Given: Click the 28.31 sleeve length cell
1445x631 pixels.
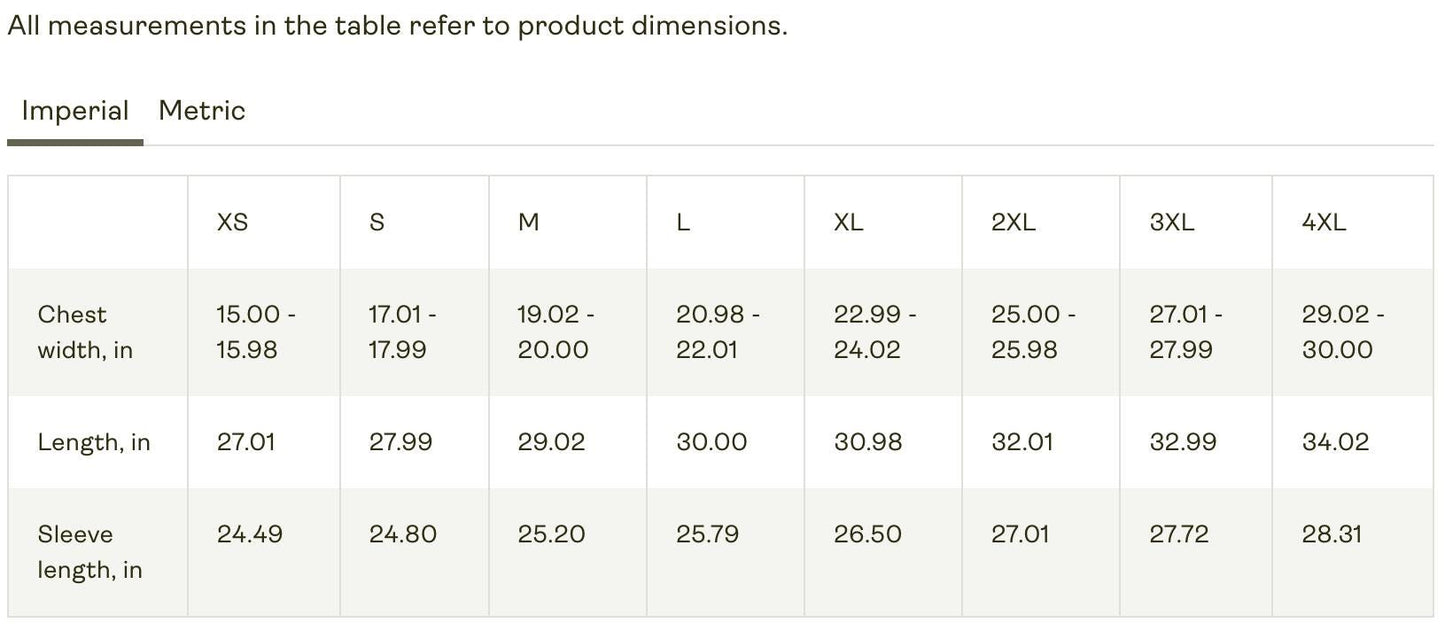Looking at the screenshot, I should (x=1331, y=534).
